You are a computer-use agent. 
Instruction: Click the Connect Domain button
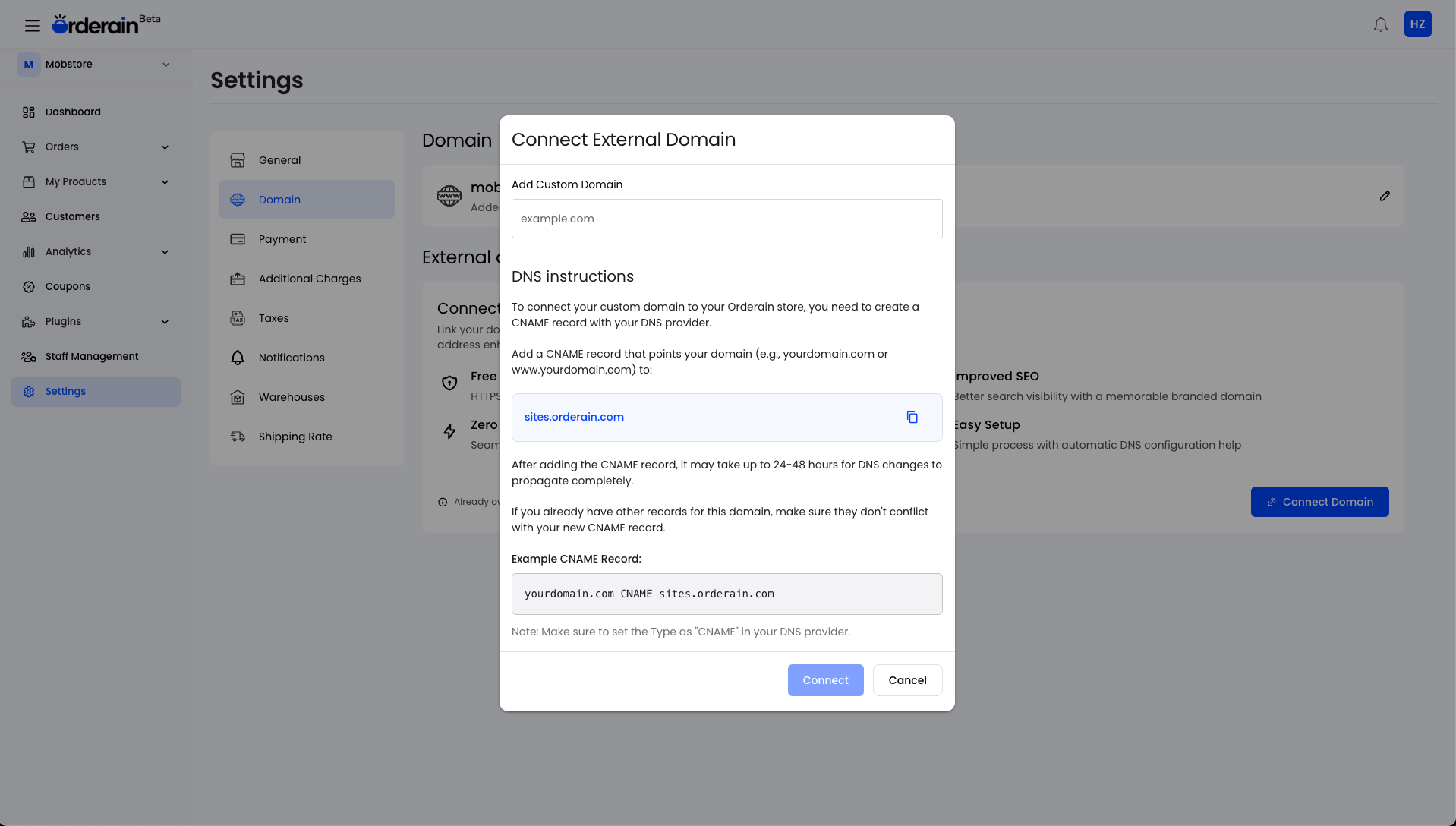[1319, 502]
